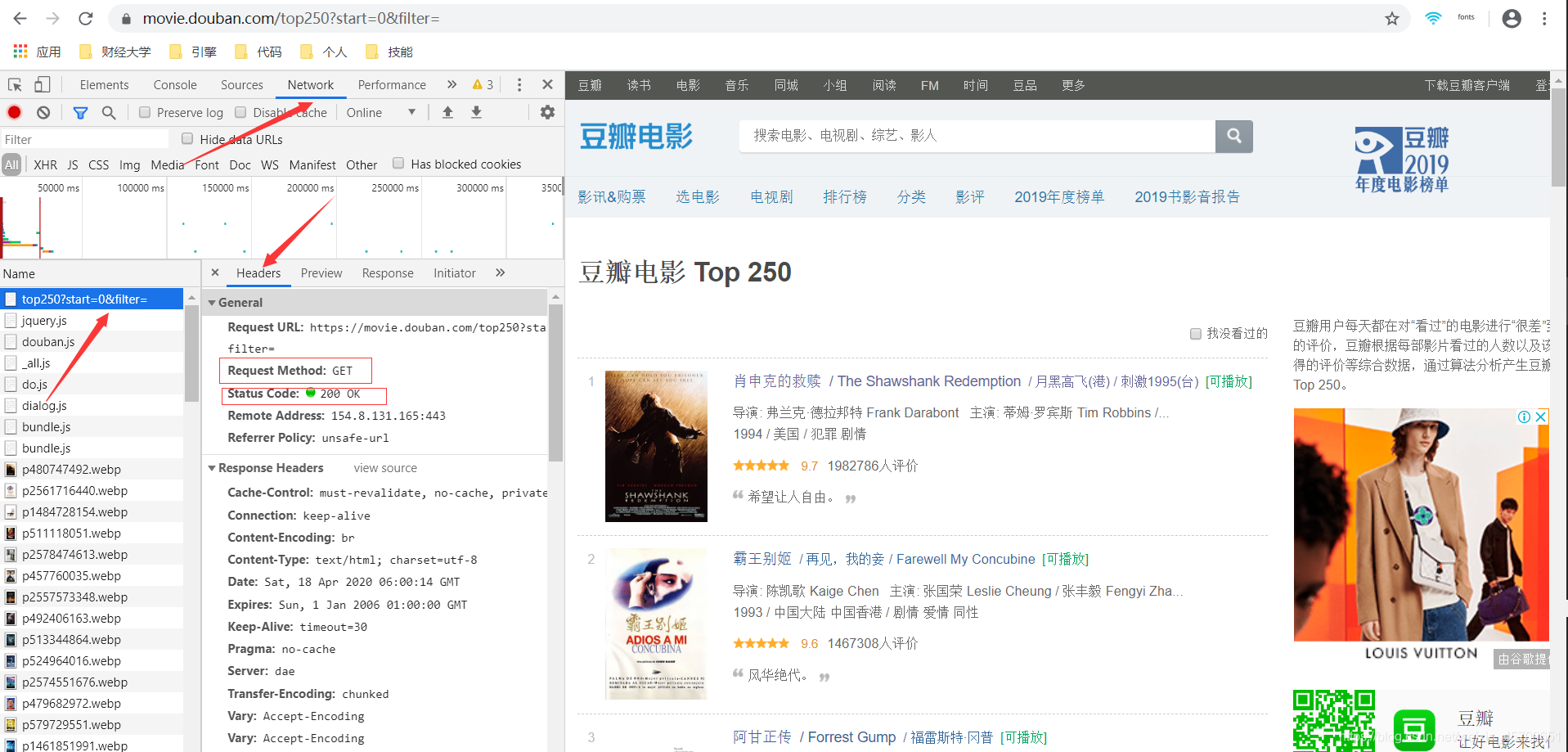Viewport: 1568px width, 752px height.
Task: Open 霸王别姬 movie title link
Action: point(762,558)
